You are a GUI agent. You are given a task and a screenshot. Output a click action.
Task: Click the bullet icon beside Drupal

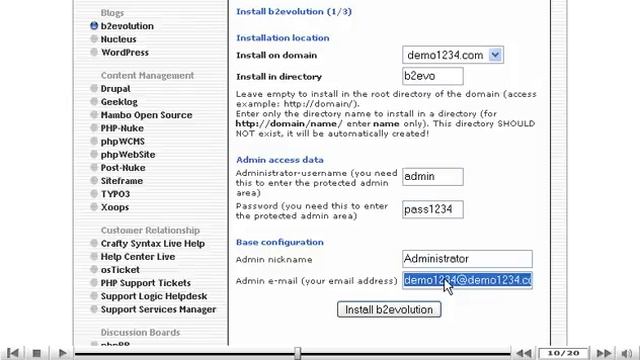click(94, 88)
